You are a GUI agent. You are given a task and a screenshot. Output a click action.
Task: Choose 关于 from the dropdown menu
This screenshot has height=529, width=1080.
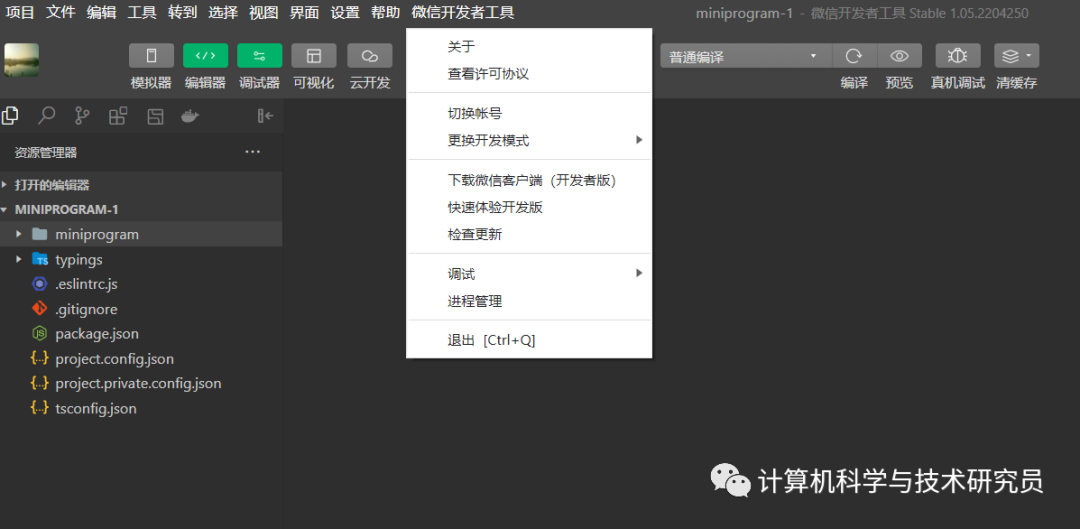529,47
